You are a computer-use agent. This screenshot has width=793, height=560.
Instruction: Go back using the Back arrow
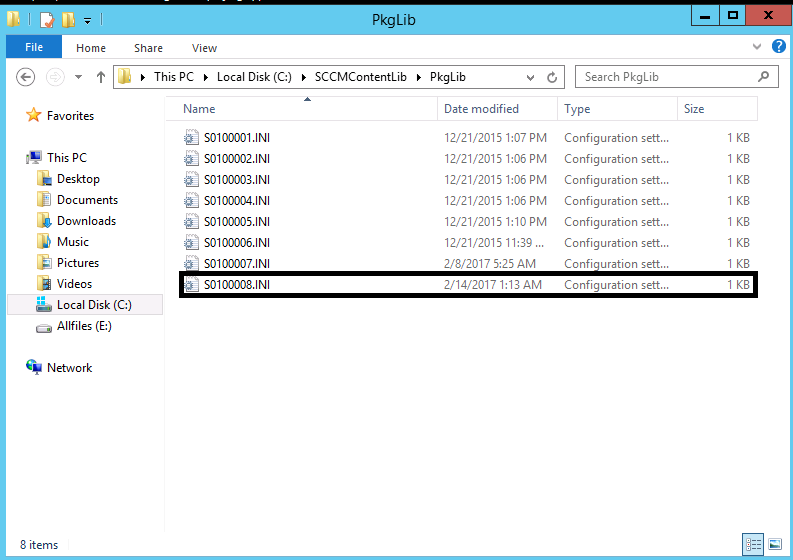click(27, 77)
